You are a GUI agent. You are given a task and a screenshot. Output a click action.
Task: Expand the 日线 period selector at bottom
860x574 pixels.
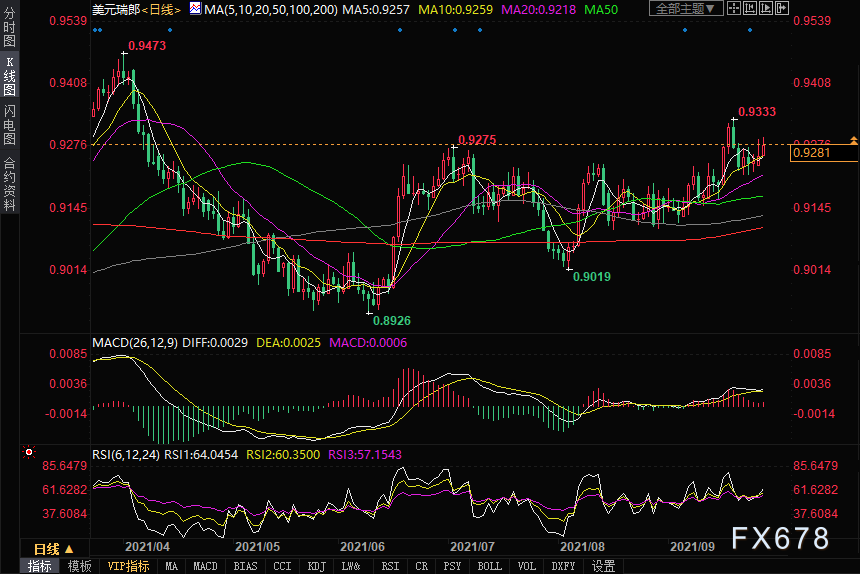point(53,549)
